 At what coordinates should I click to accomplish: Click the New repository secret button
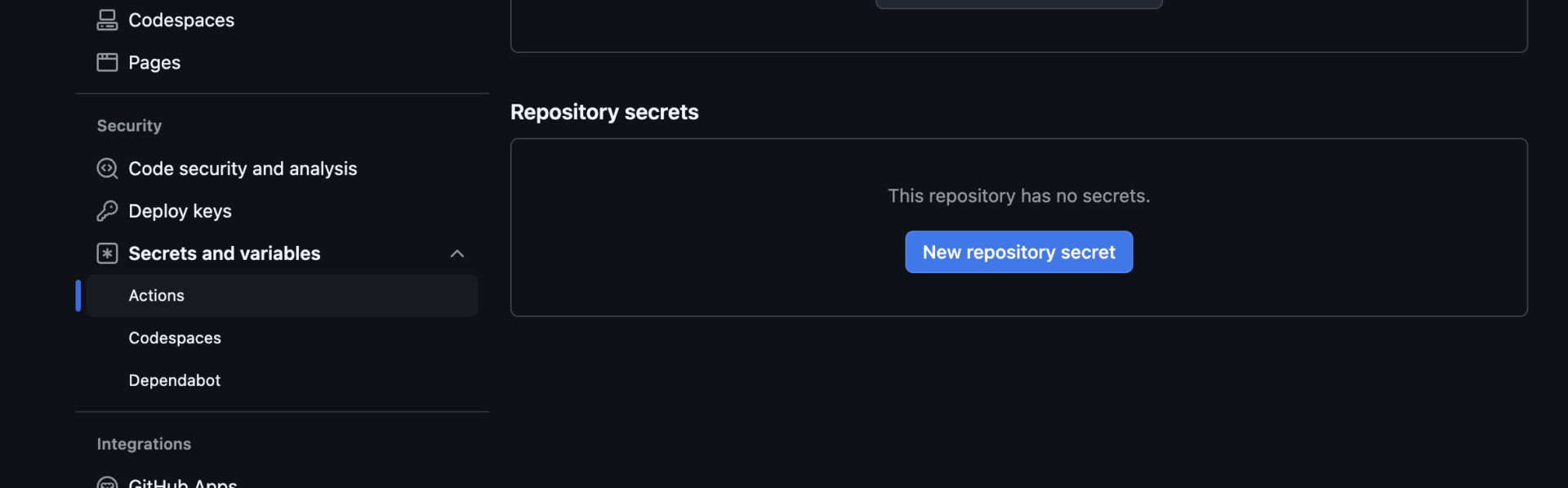coord(1018,252)
